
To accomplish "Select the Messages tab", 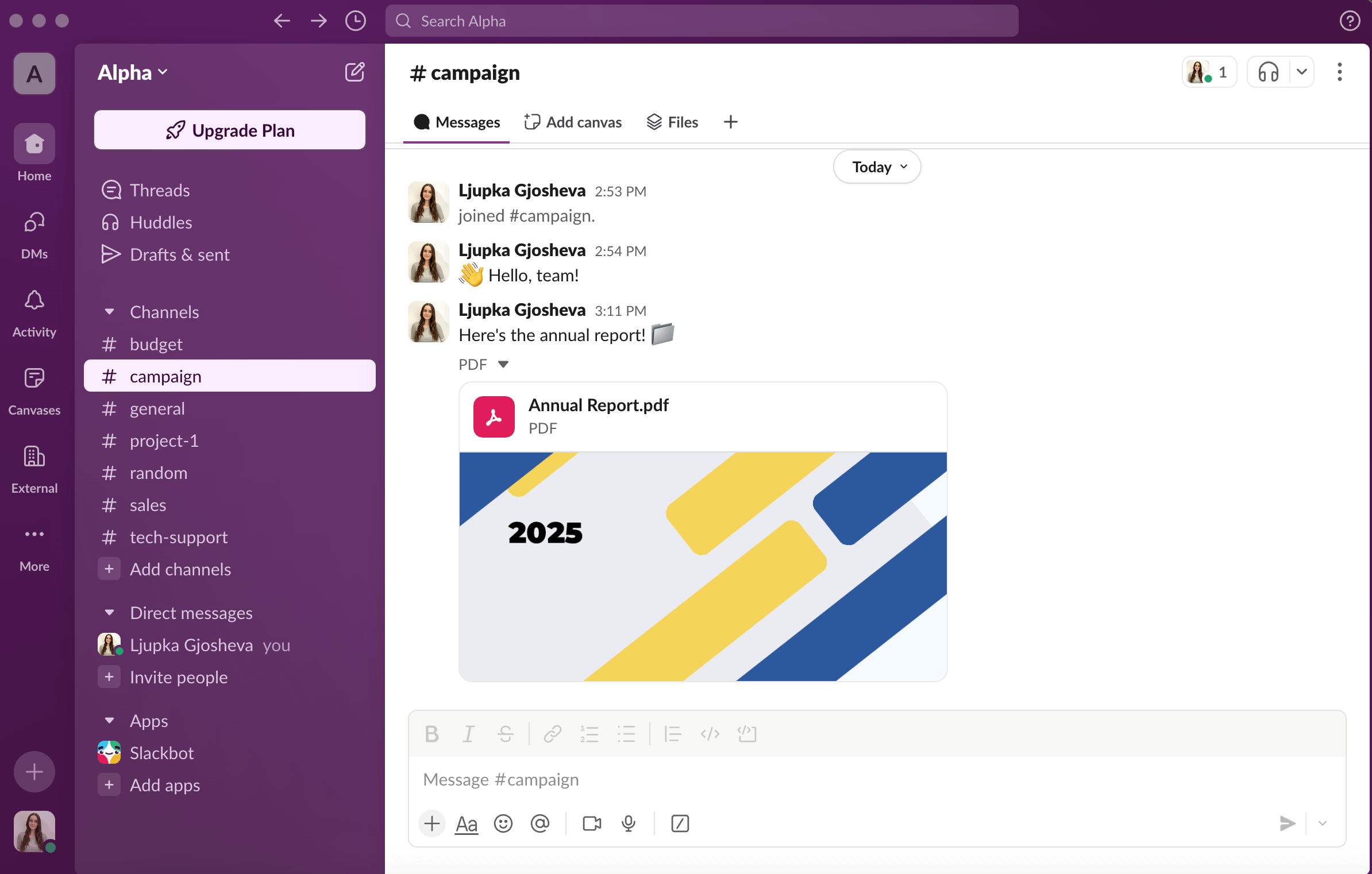I will tap(457, 122).
